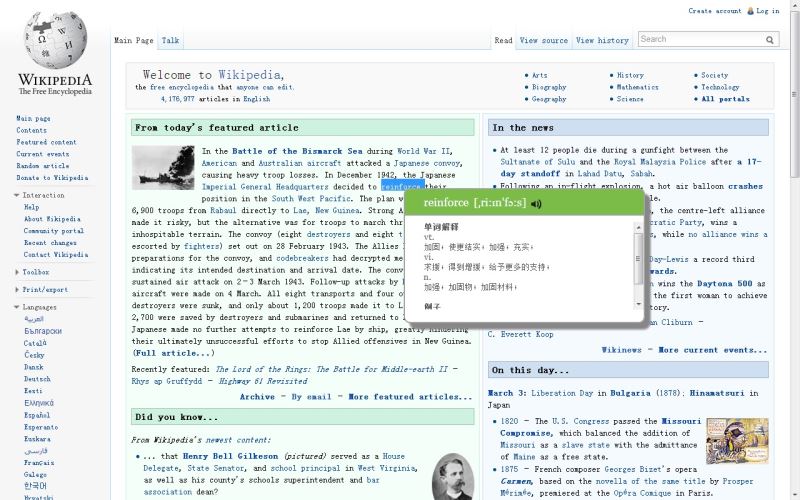
Task: Open the View history tab
Action: point(602,40)
